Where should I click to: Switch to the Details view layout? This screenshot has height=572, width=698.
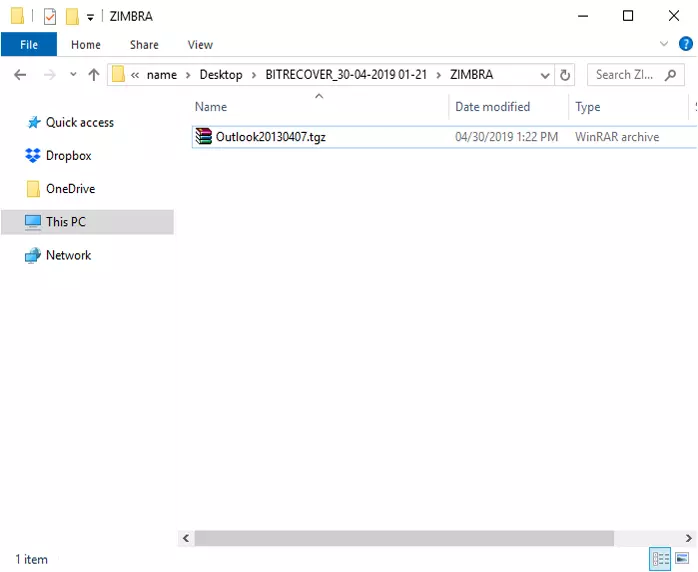(x=660, y=559)
